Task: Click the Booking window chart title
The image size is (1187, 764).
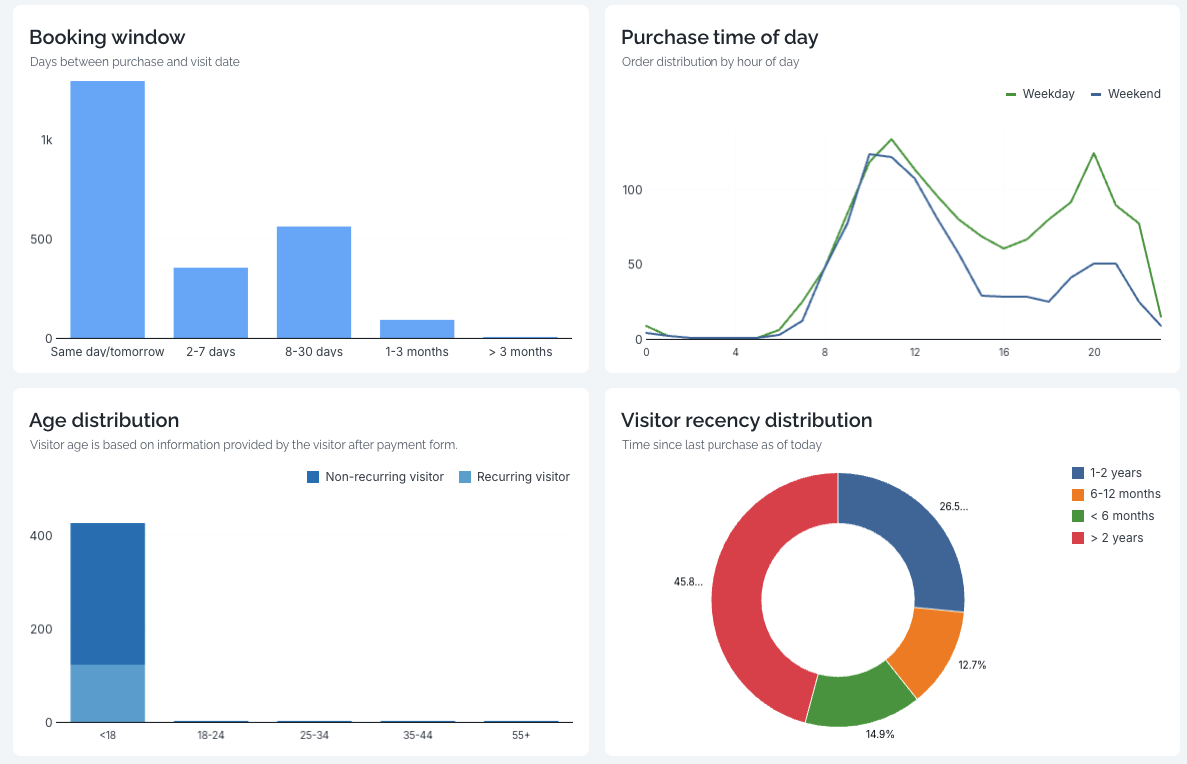Action: pyautogui.click(x=107, y=37)
